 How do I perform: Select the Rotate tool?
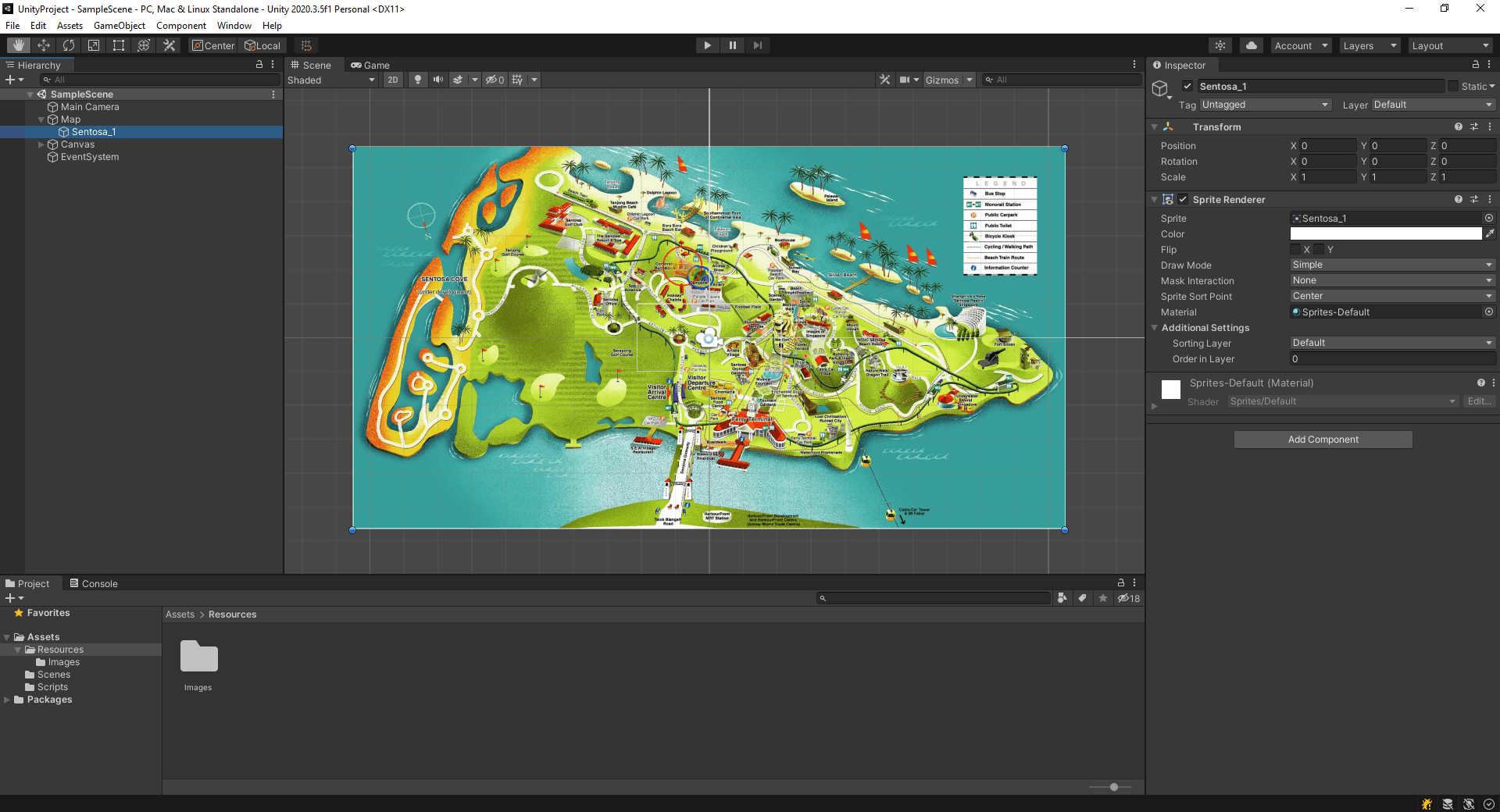pos(69,45)
